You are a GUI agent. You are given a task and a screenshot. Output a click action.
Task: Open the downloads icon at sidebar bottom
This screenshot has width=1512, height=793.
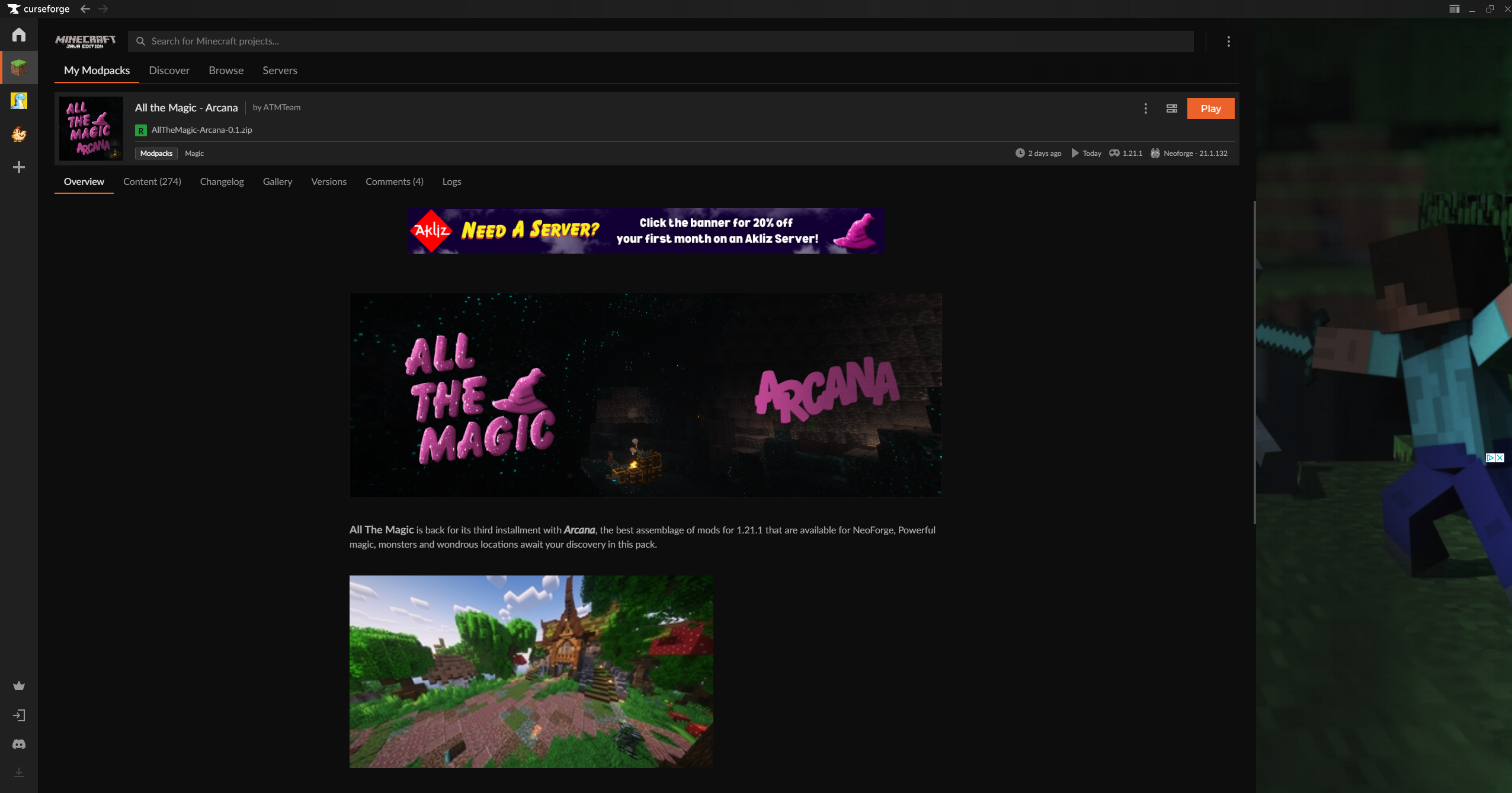coord(19,772)
